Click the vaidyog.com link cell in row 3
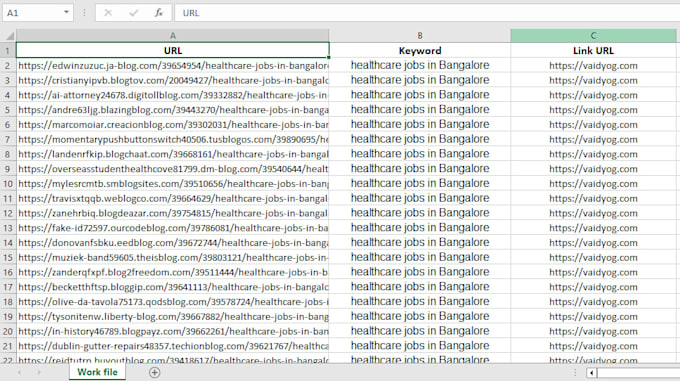The image size is (680, 381). point(593,80)
